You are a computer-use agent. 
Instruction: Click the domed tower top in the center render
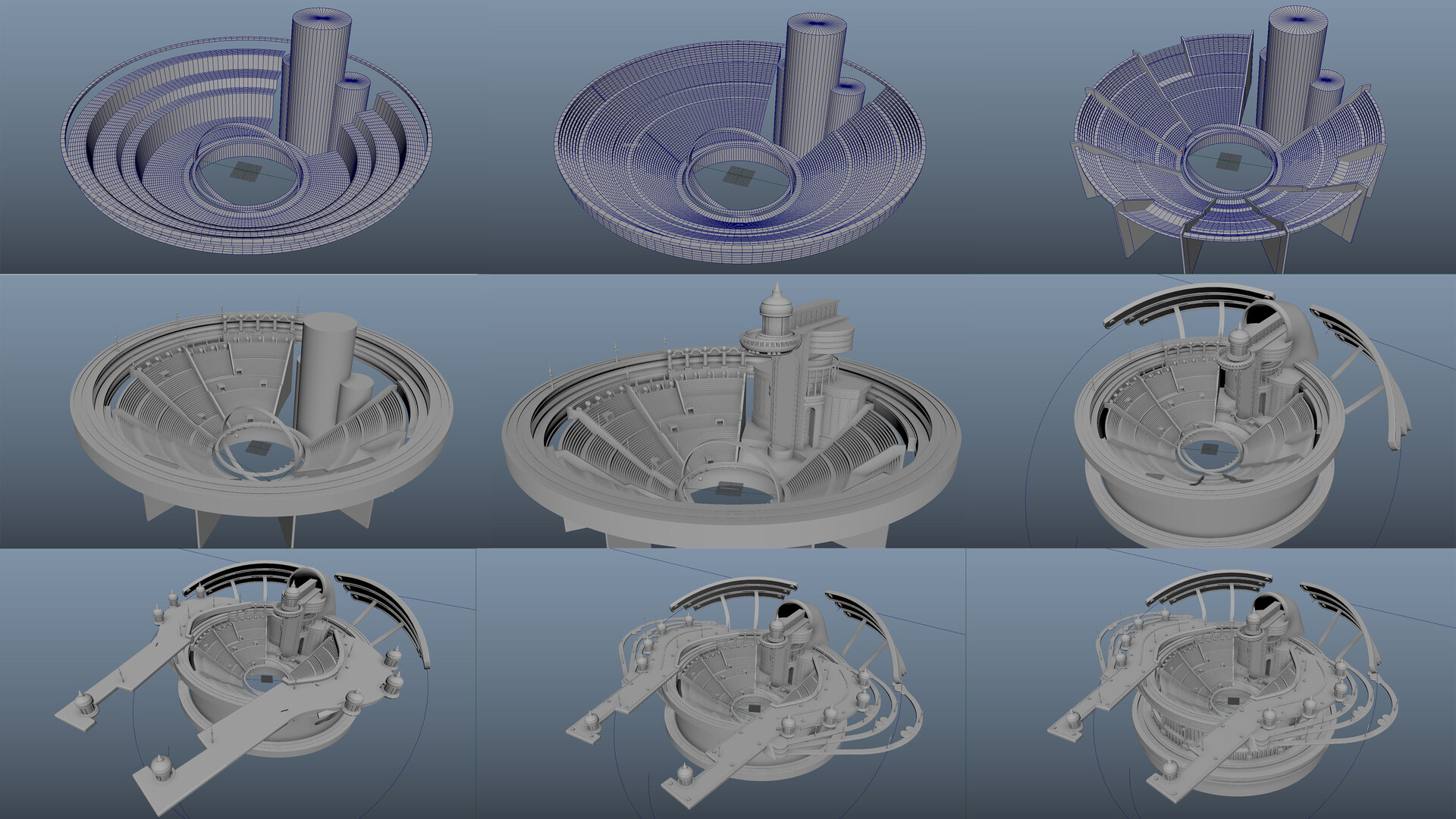pyautogui.click(x=775, y=305)
